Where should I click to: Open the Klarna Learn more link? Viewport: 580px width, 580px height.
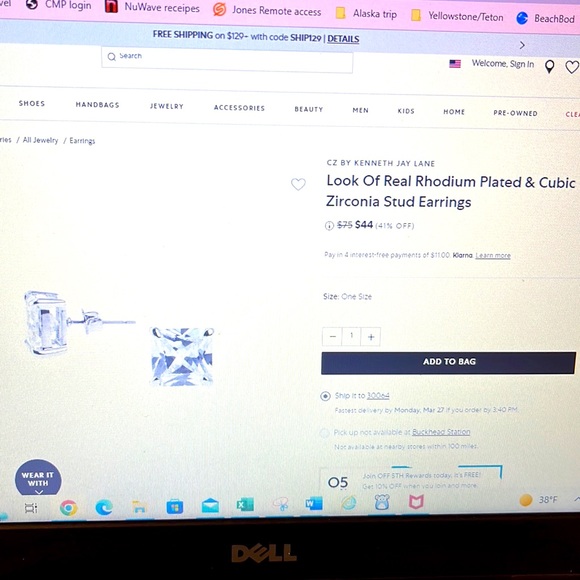[493, 256]
